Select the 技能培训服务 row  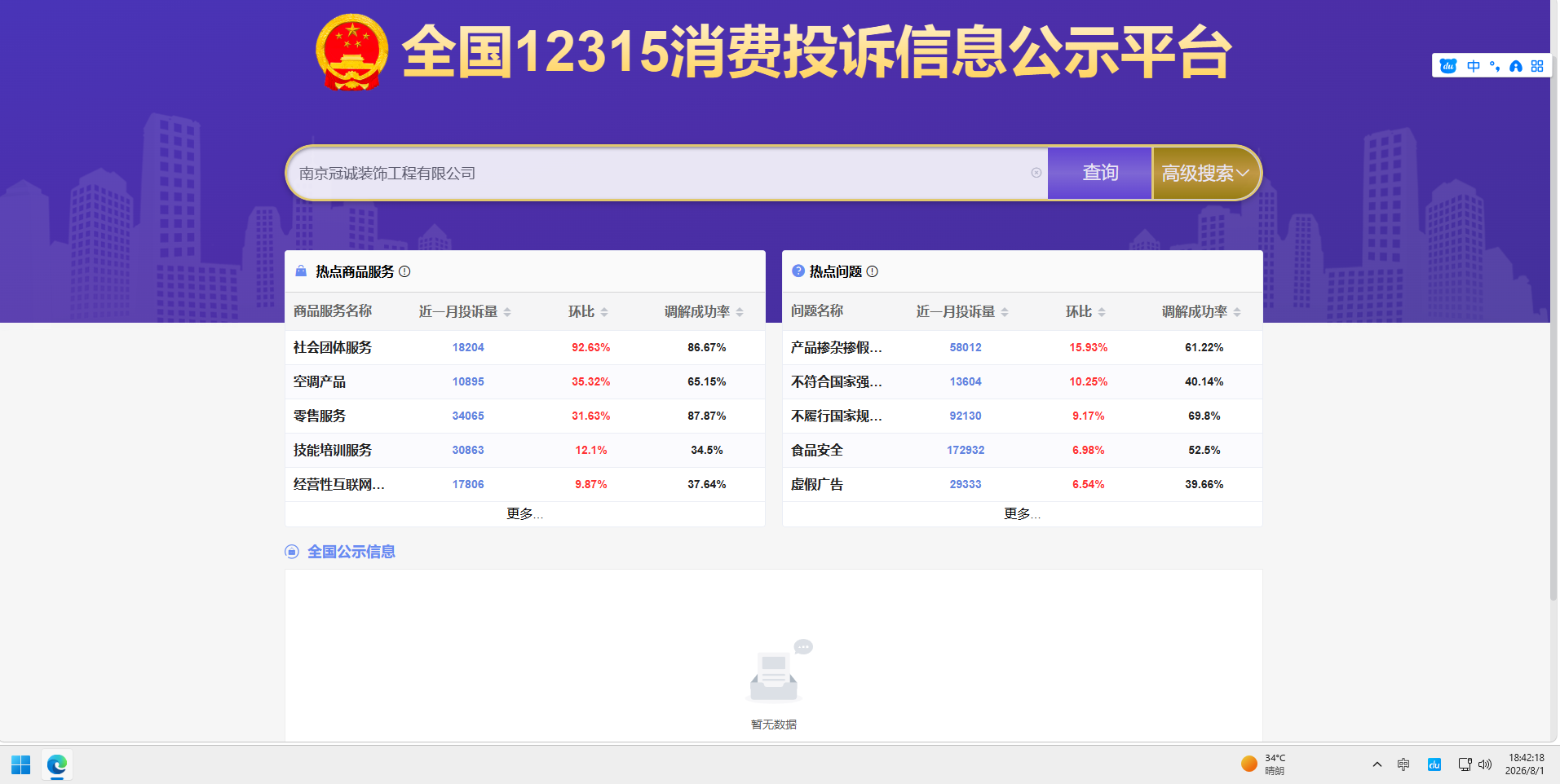[x=525, y=450]
